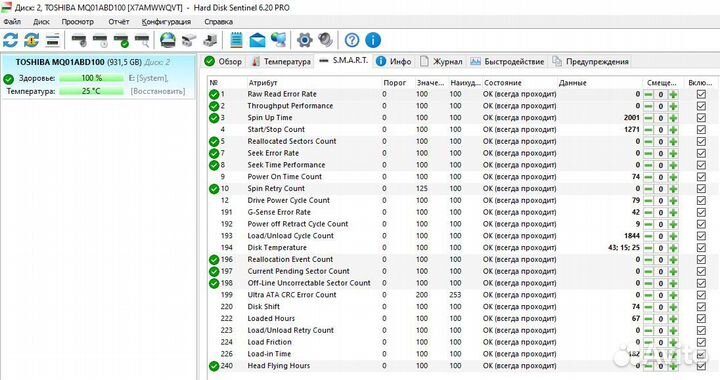Decrease offset with minus for Throughput Performance
The width and height of the screenshot is (720, 380).
[648, 106]
